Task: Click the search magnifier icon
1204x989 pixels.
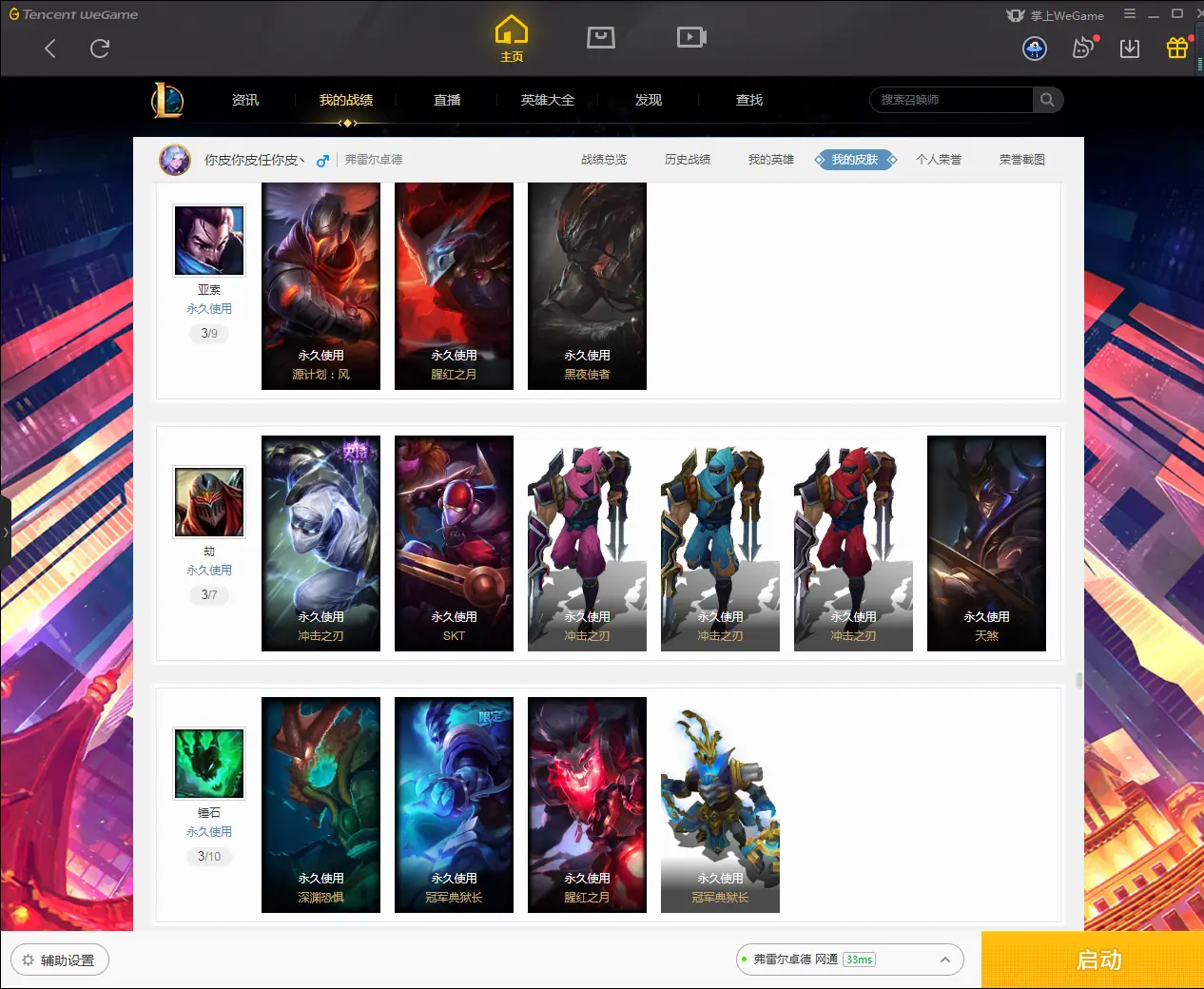Action: (1047, 100)
